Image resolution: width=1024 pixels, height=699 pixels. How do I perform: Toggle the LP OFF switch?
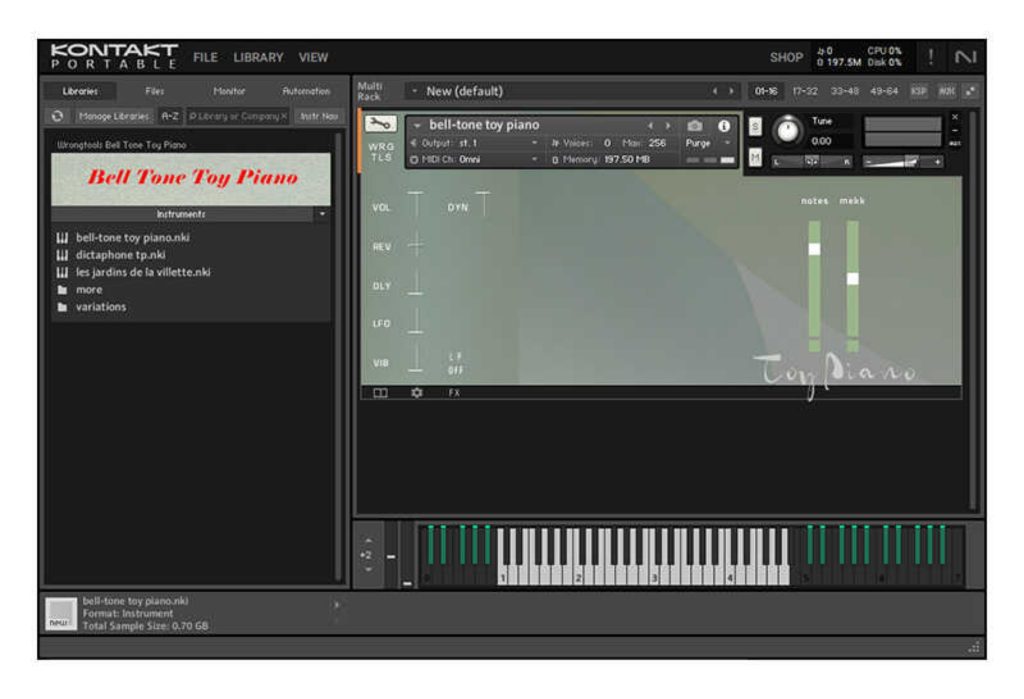(x=455, y=363)
